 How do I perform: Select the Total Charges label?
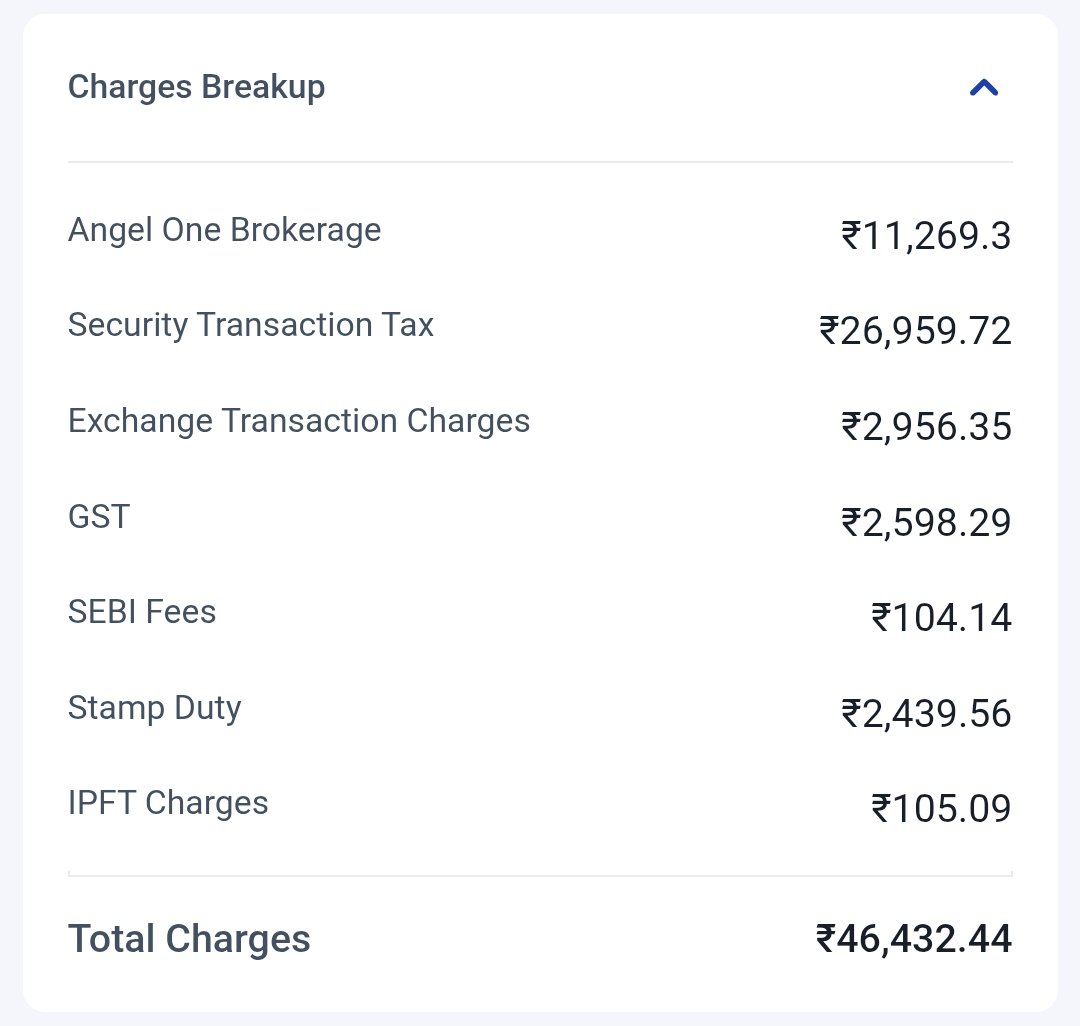[x=189, y=939]
